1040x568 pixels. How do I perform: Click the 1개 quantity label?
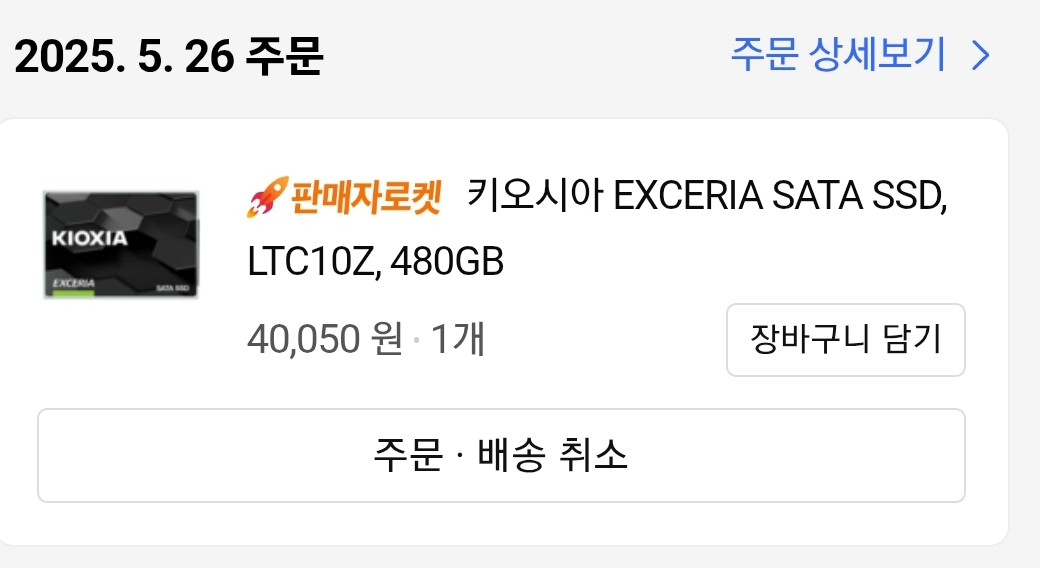click(x=458, y=338)
